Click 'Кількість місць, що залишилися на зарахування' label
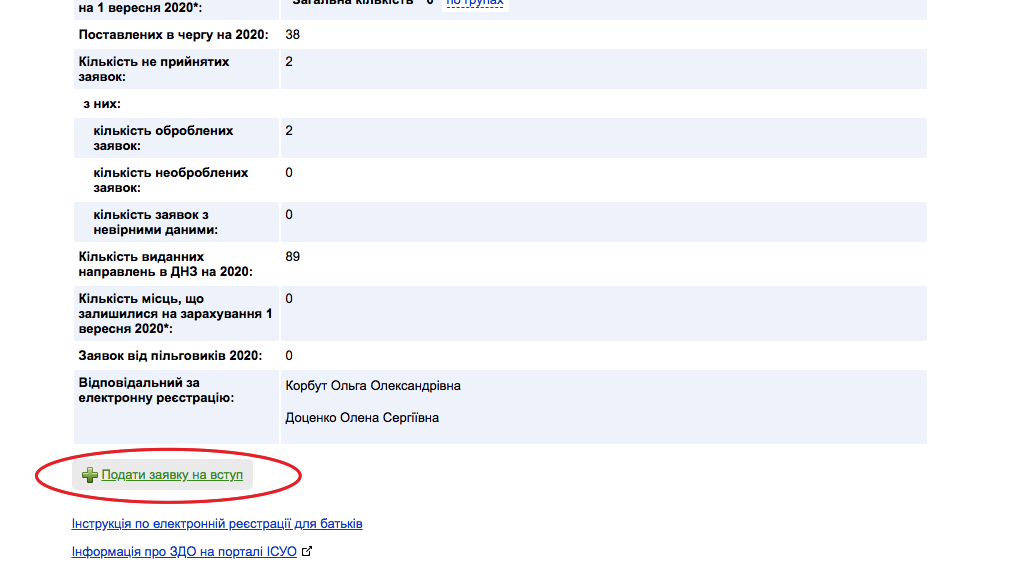Image resolution: width=1023 pixels, height=587 pixels. pos(175,313)
